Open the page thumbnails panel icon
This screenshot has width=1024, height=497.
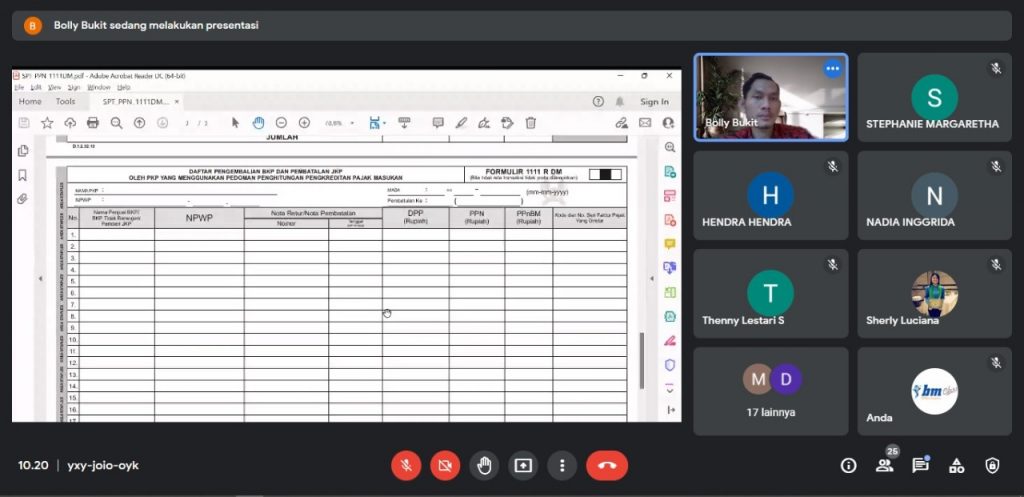(23, 151)
